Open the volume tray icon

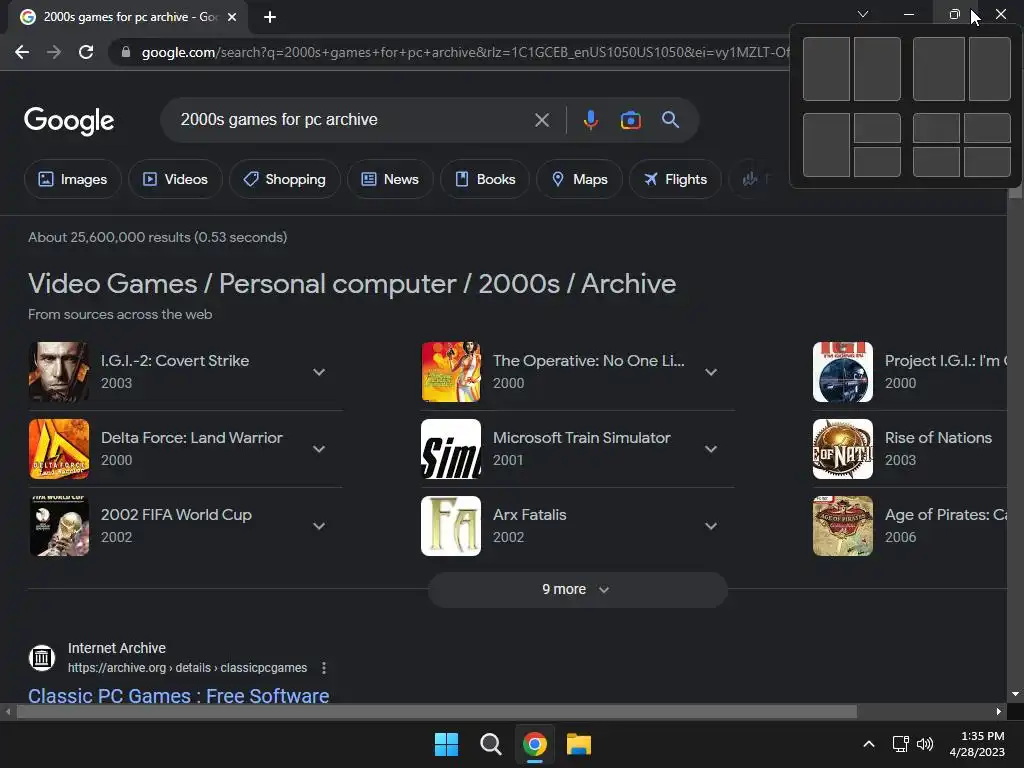tap(925, 744)
